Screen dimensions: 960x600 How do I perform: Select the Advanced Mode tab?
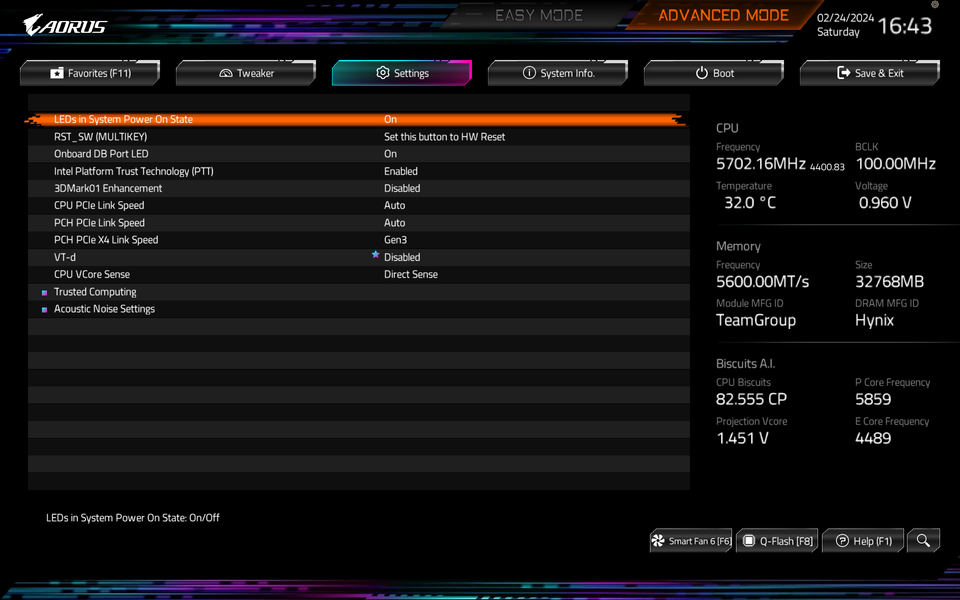point(723,15)
